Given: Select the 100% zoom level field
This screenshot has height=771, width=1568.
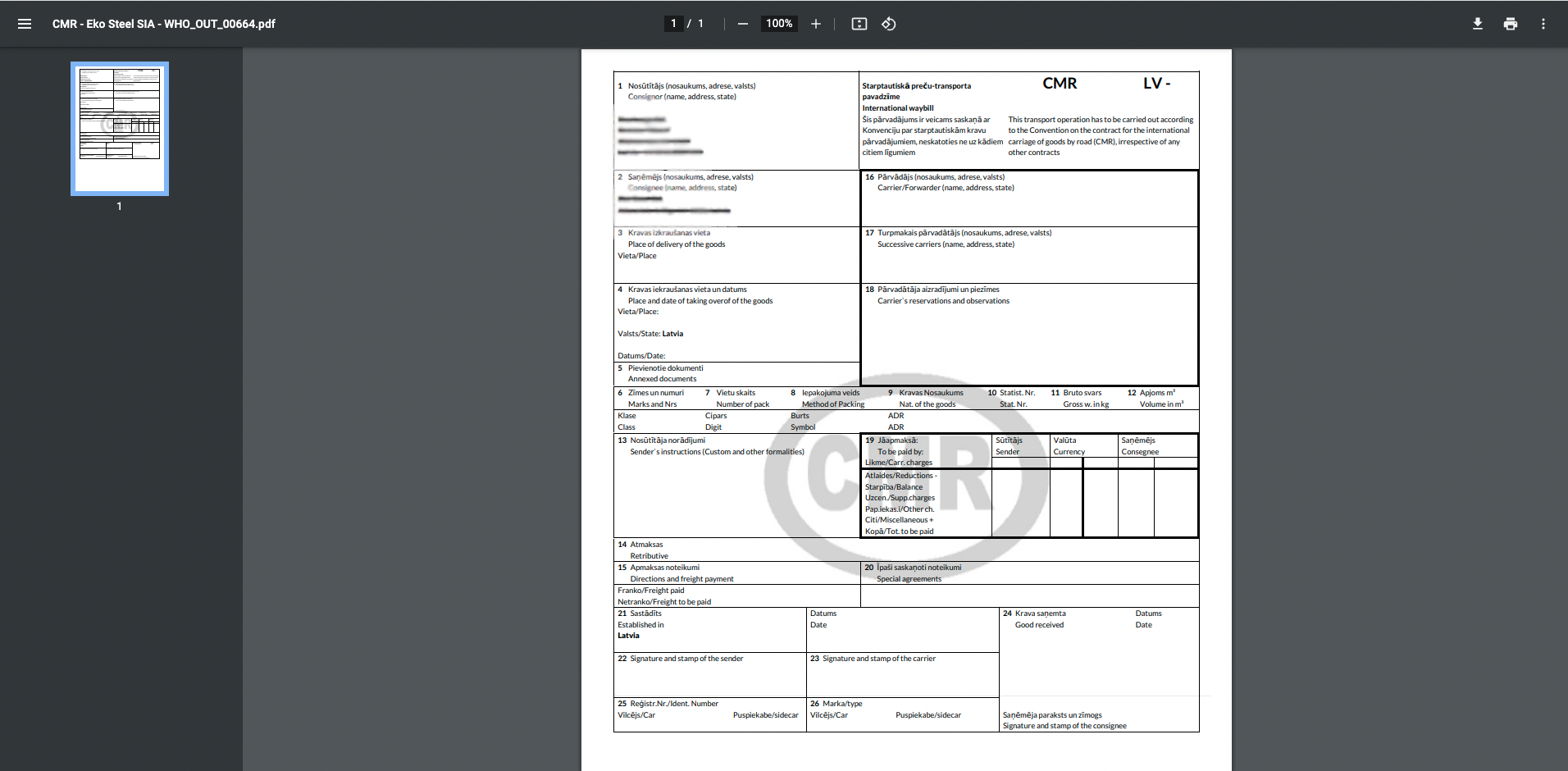Looking at the screenshot, I should point(778,24).
